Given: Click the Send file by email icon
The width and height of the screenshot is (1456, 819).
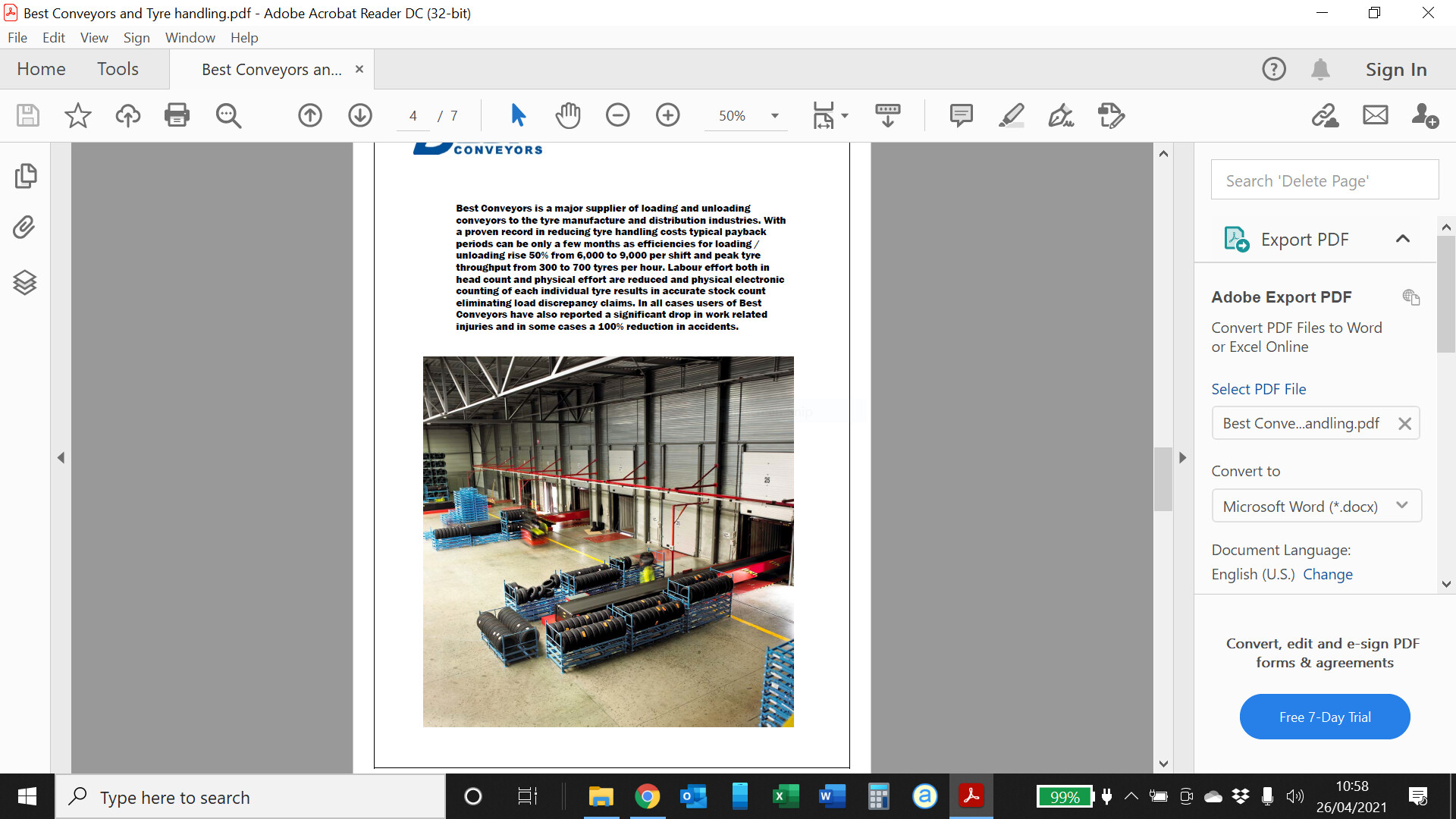Looking at the screenshot, I should pos(1375,115).
